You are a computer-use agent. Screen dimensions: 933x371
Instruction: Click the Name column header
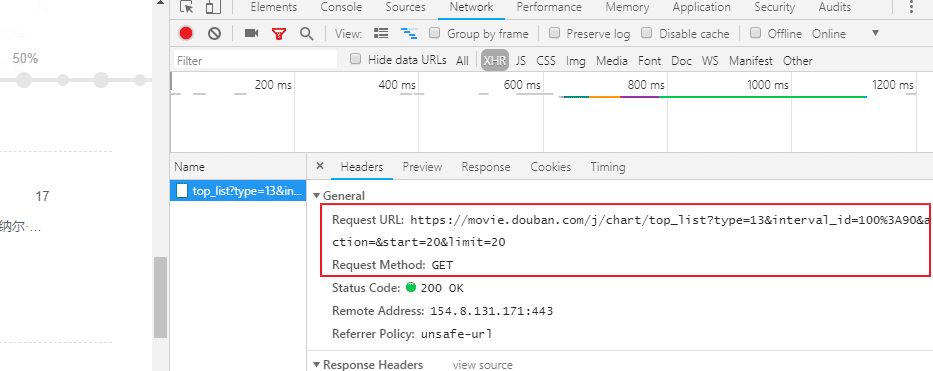(x=238, y=167)
